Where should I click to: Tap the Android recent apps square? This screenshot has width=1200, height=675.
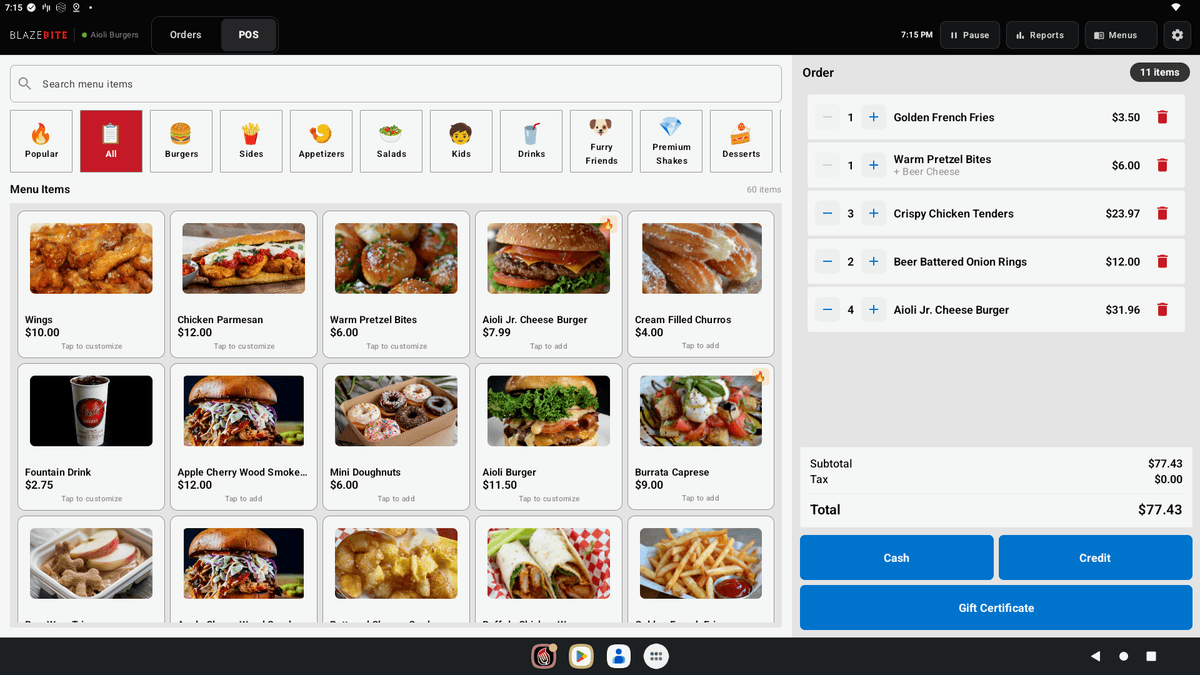pos(1151,656)
